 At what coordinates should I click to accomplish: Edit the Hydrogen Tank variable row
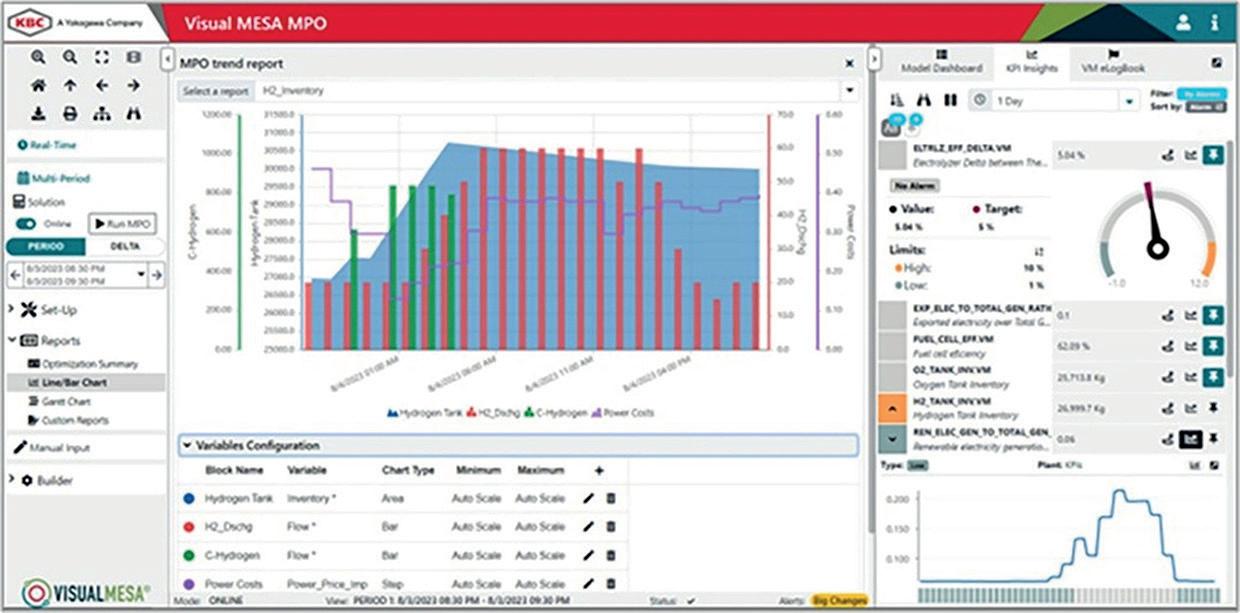[588, 498]
